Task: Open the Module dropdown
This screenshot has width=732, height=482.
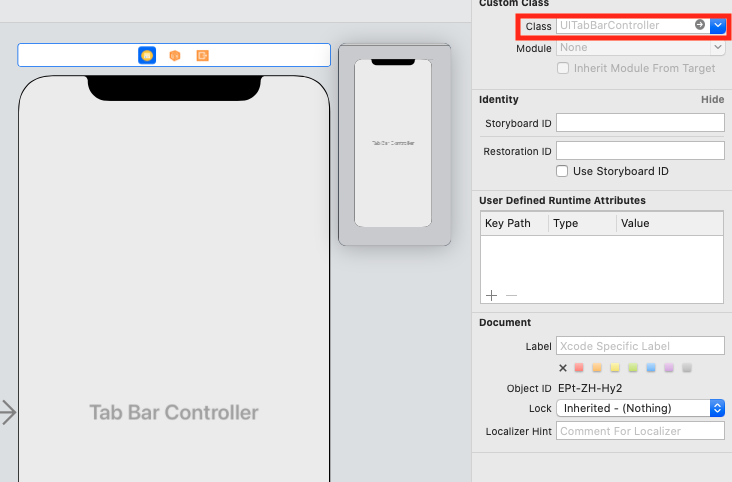Action: [x=718, y=47]
